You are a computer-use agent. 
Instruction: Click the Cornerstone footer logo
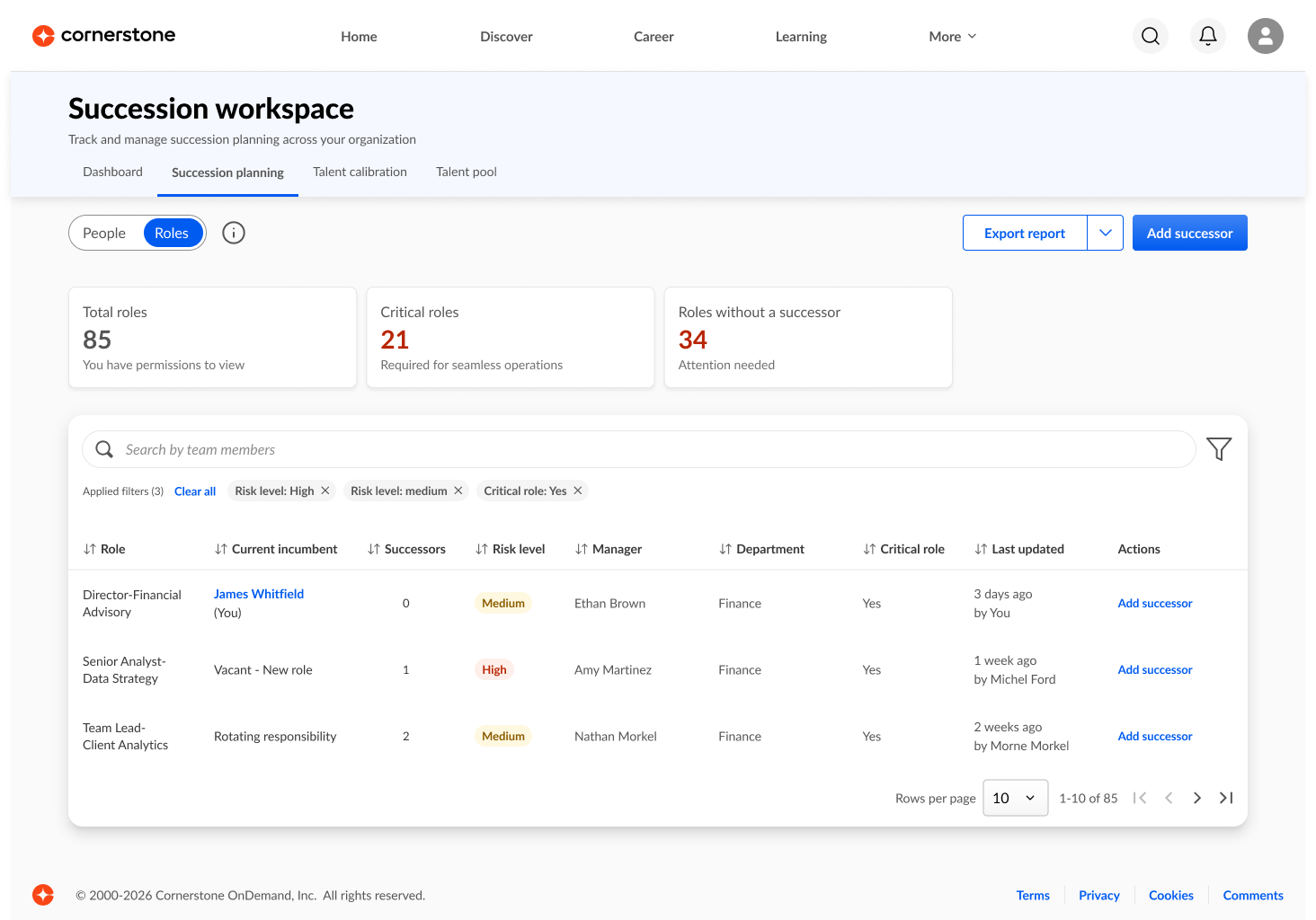(x=43, y=895)
